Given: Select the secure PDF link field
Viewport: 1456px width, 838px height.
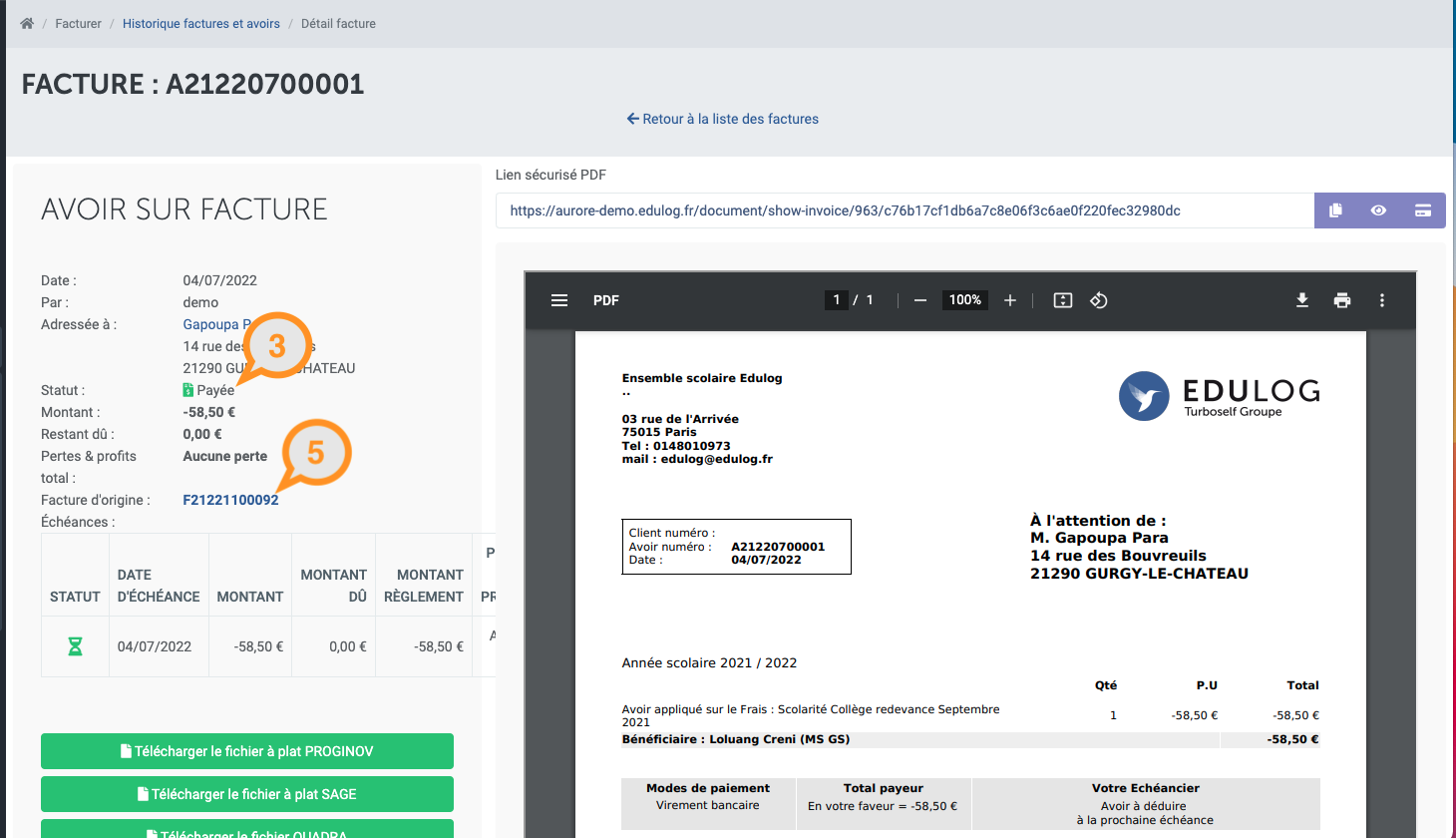Looking at the screenshot, I should [905, 210].
